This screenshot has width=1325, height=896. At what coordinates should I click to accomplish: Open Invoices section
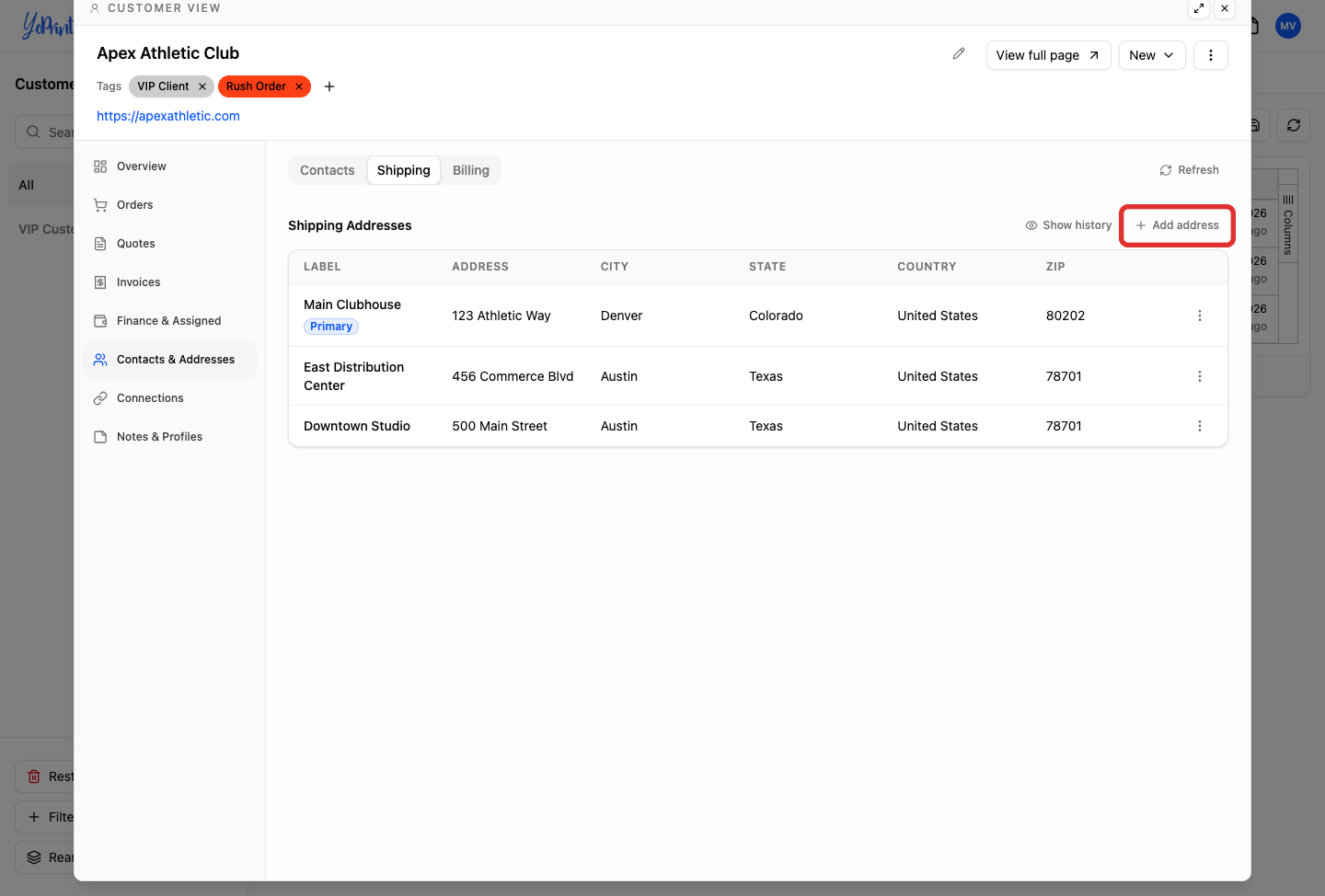point(169,282)
